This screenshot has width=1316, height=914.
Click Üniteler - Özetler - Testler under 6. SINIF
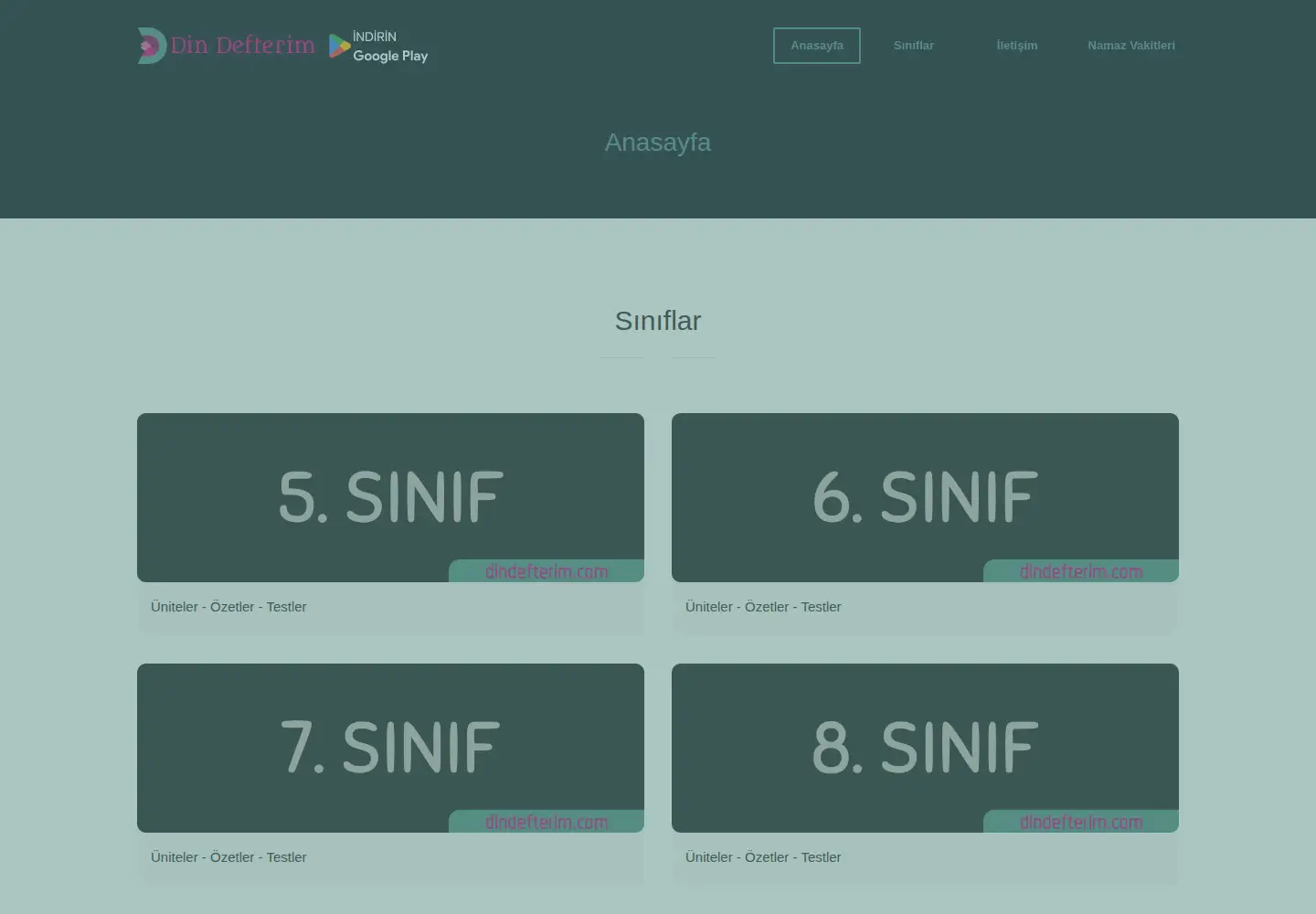763,607
